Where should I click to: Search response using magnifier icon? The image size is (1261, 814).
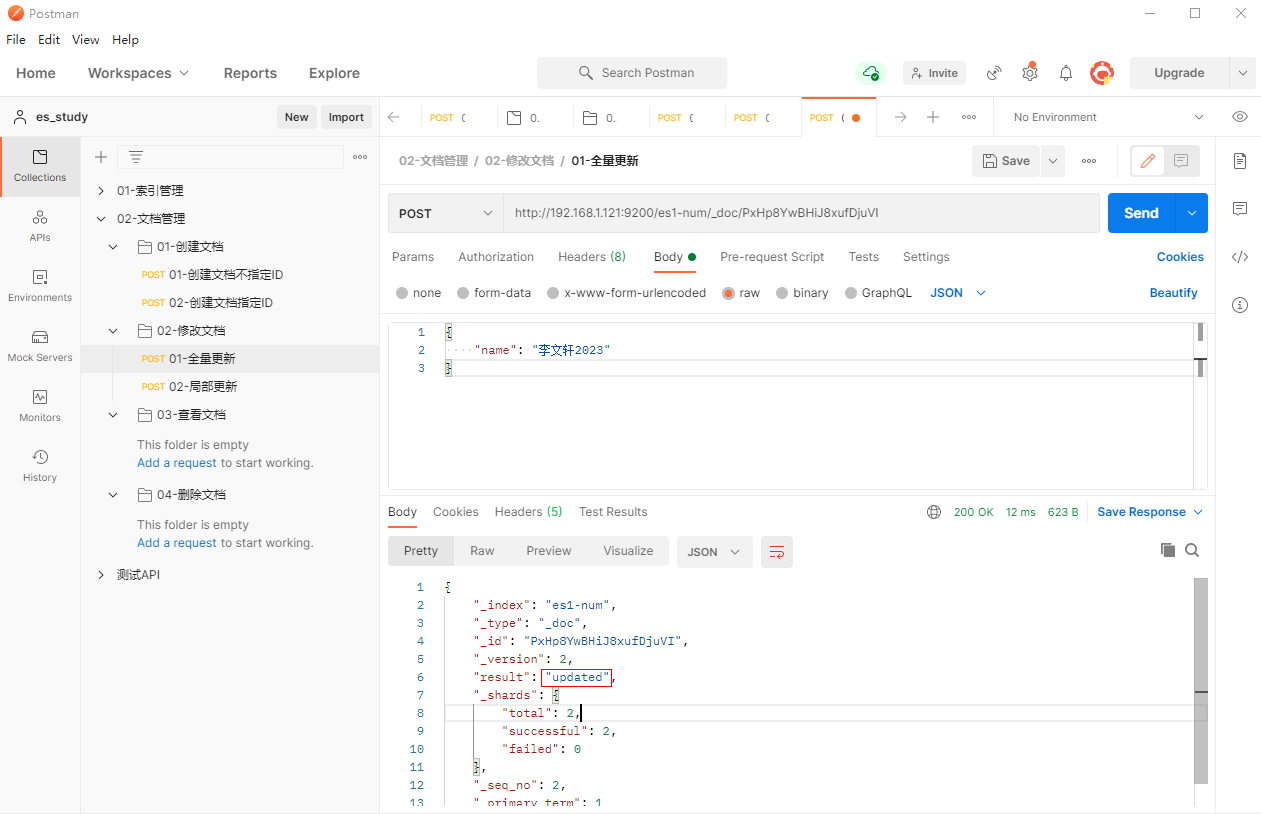(1192, 550)
